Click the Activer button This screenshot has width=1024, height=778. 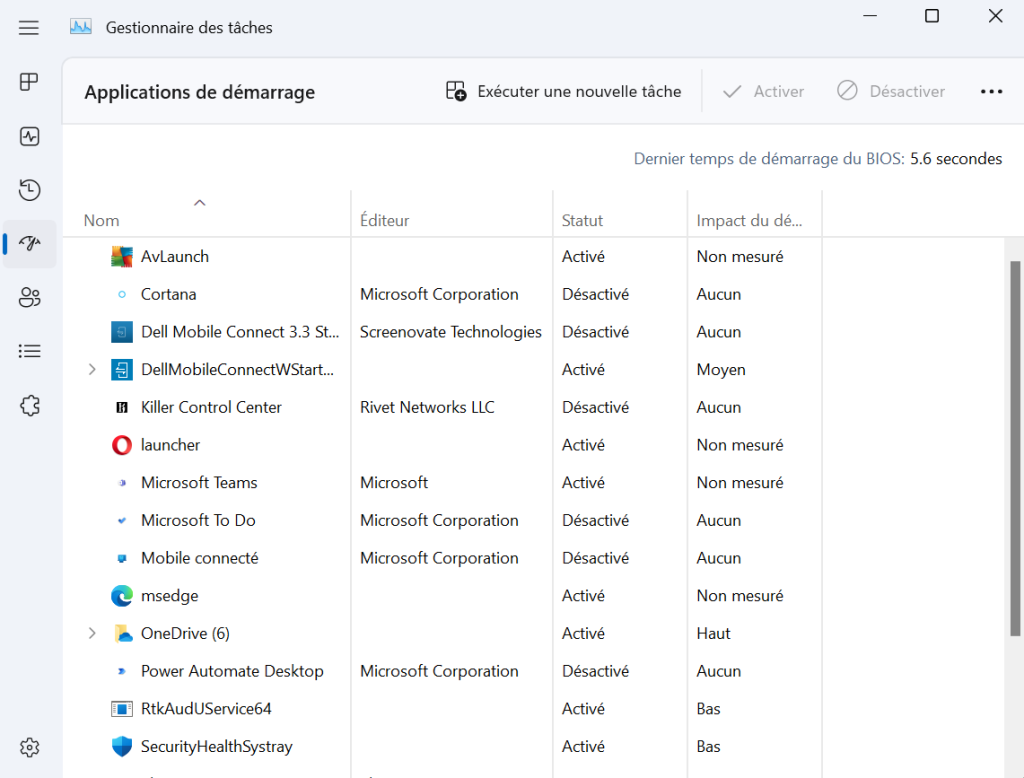point(763,91)
